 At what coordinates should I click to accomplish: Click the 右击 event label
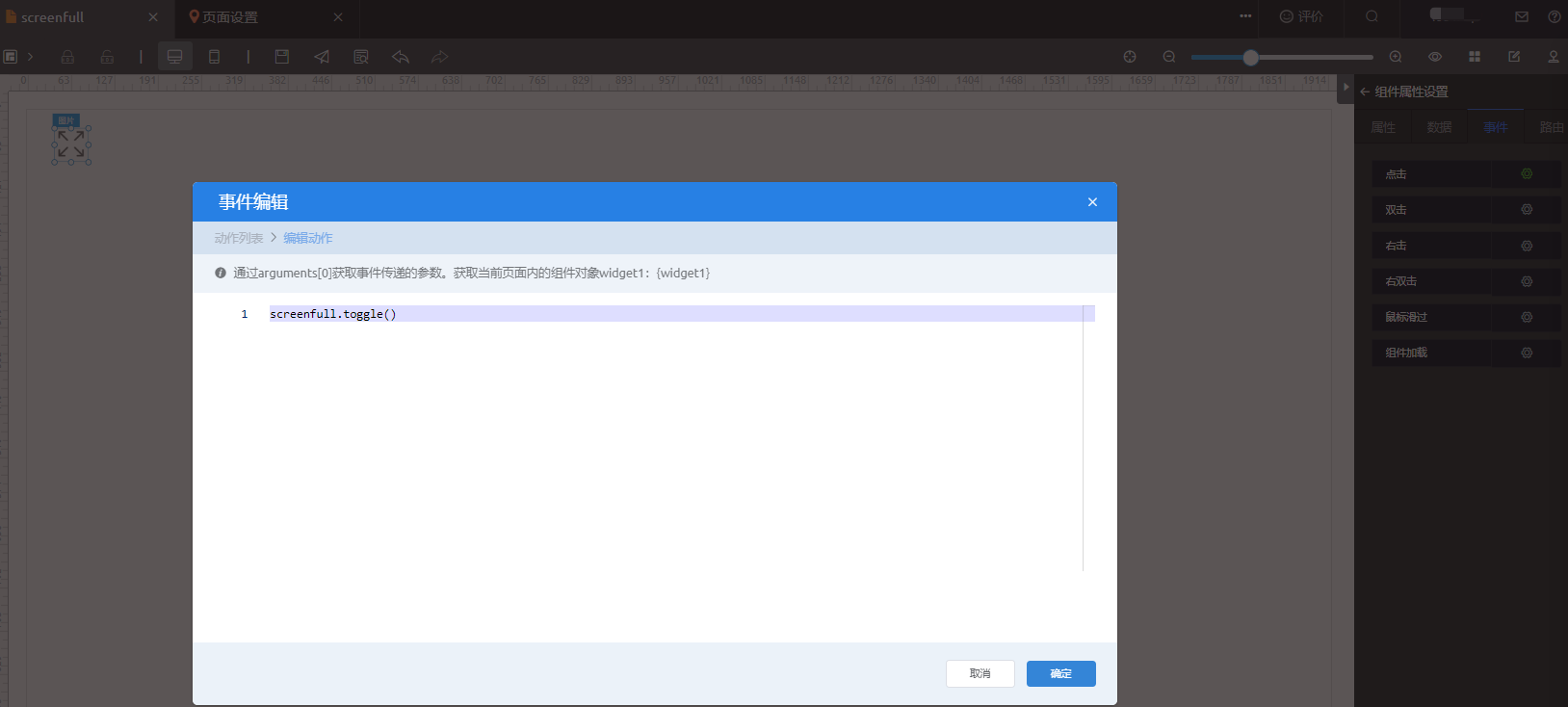click(1396, 246)
